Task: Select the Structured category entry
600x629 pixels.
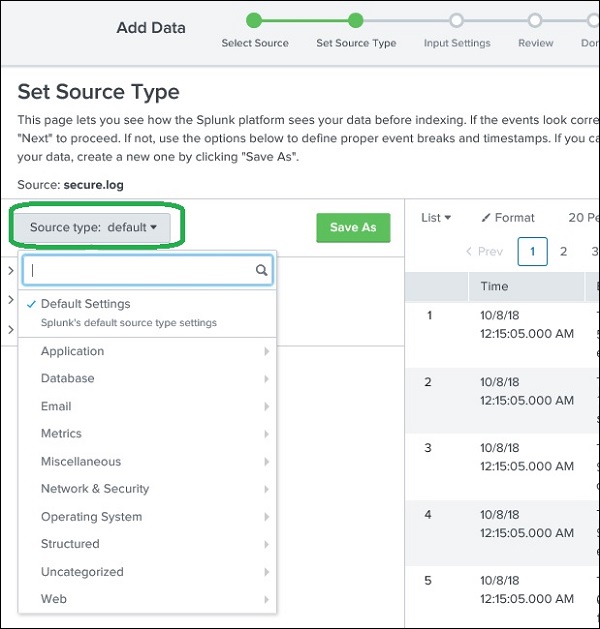Action: tap(70, 544)
